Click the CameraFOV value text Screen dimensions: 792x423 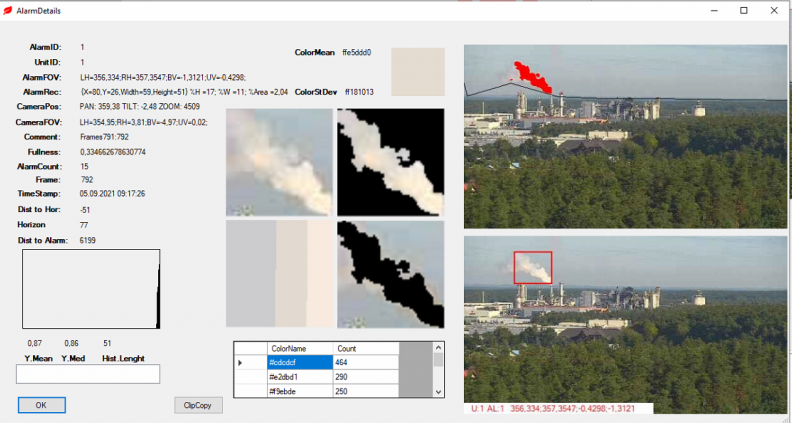click(x=144, y=122)
